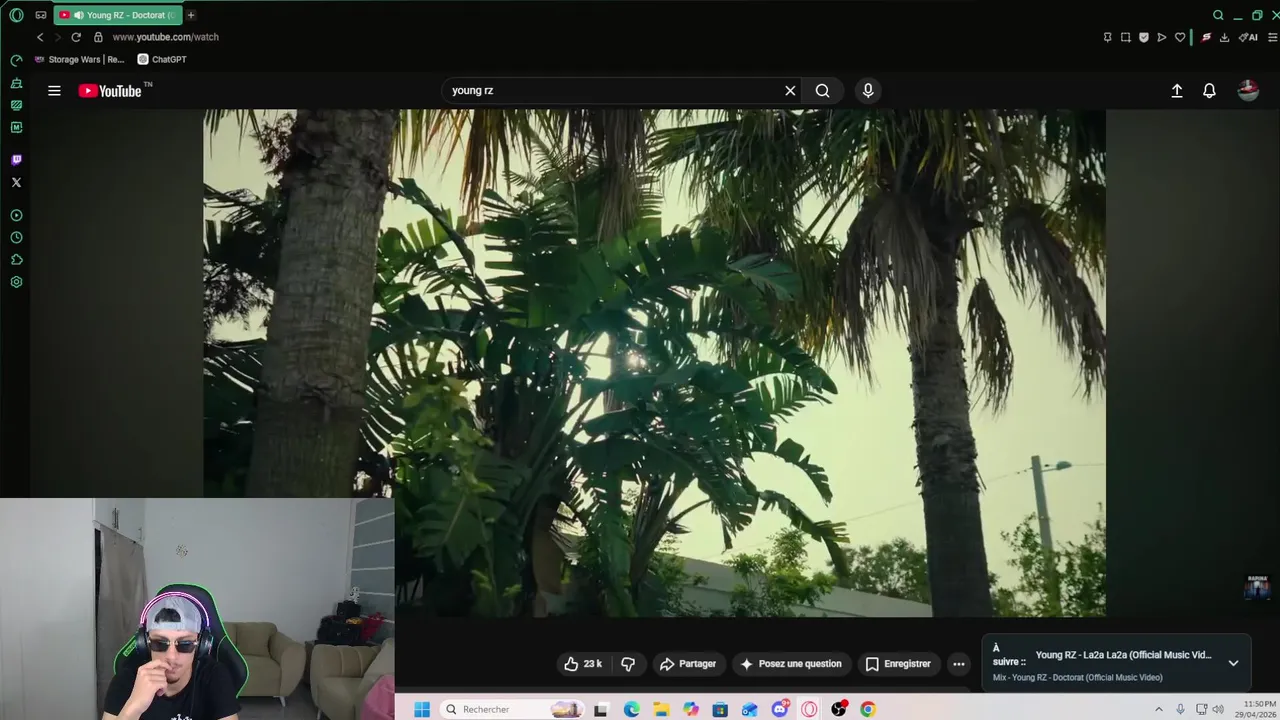Go back to the previous page
1280x720 pixels.
(40, 37)
